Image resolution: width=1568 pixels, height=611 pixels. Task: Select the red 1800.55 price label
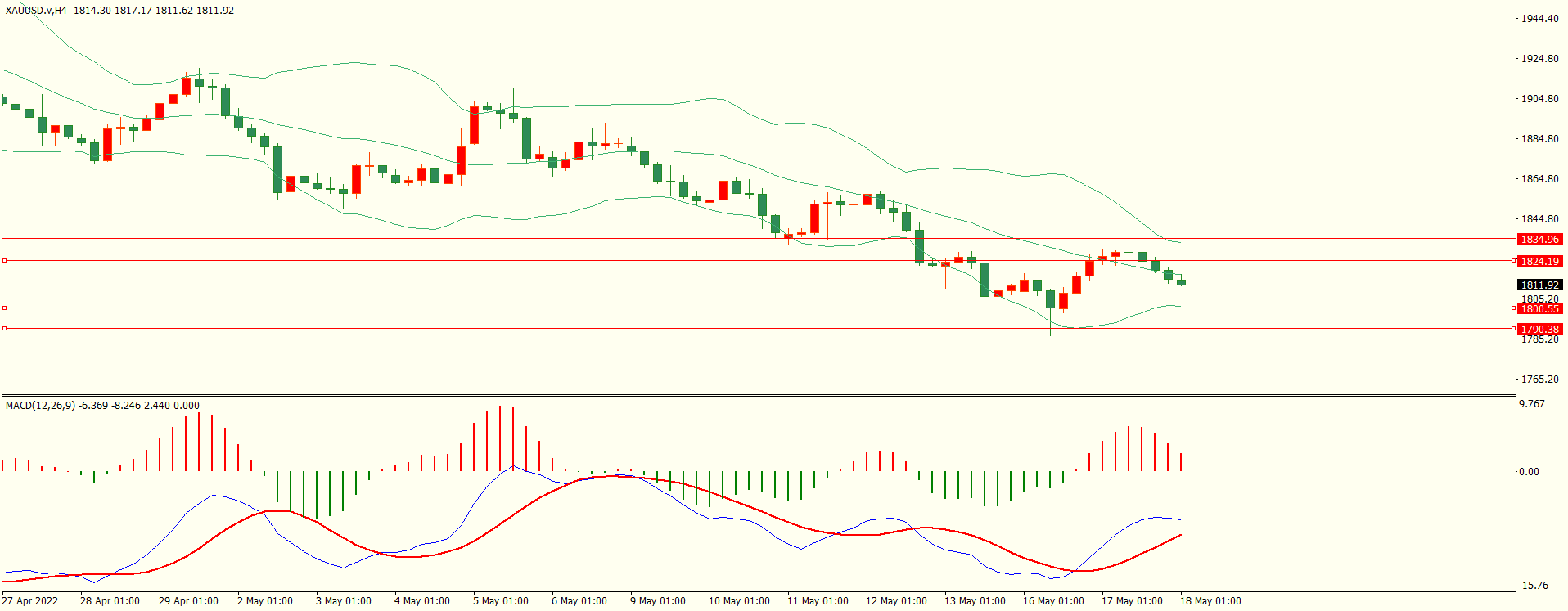pyautogui.click(x=1539, y=308)
